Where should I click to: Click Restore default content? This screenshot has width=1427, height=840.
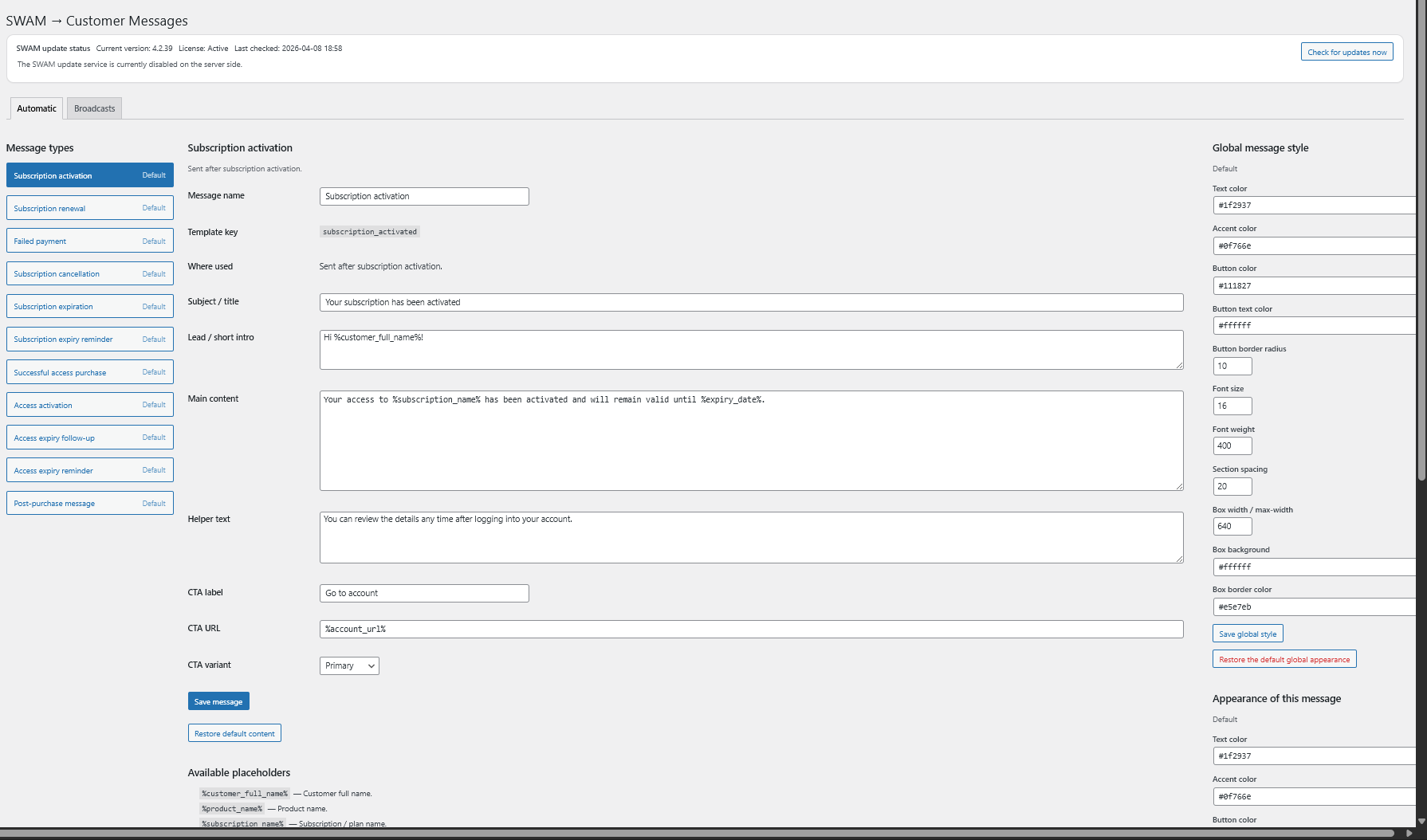(x=234, y=732)
